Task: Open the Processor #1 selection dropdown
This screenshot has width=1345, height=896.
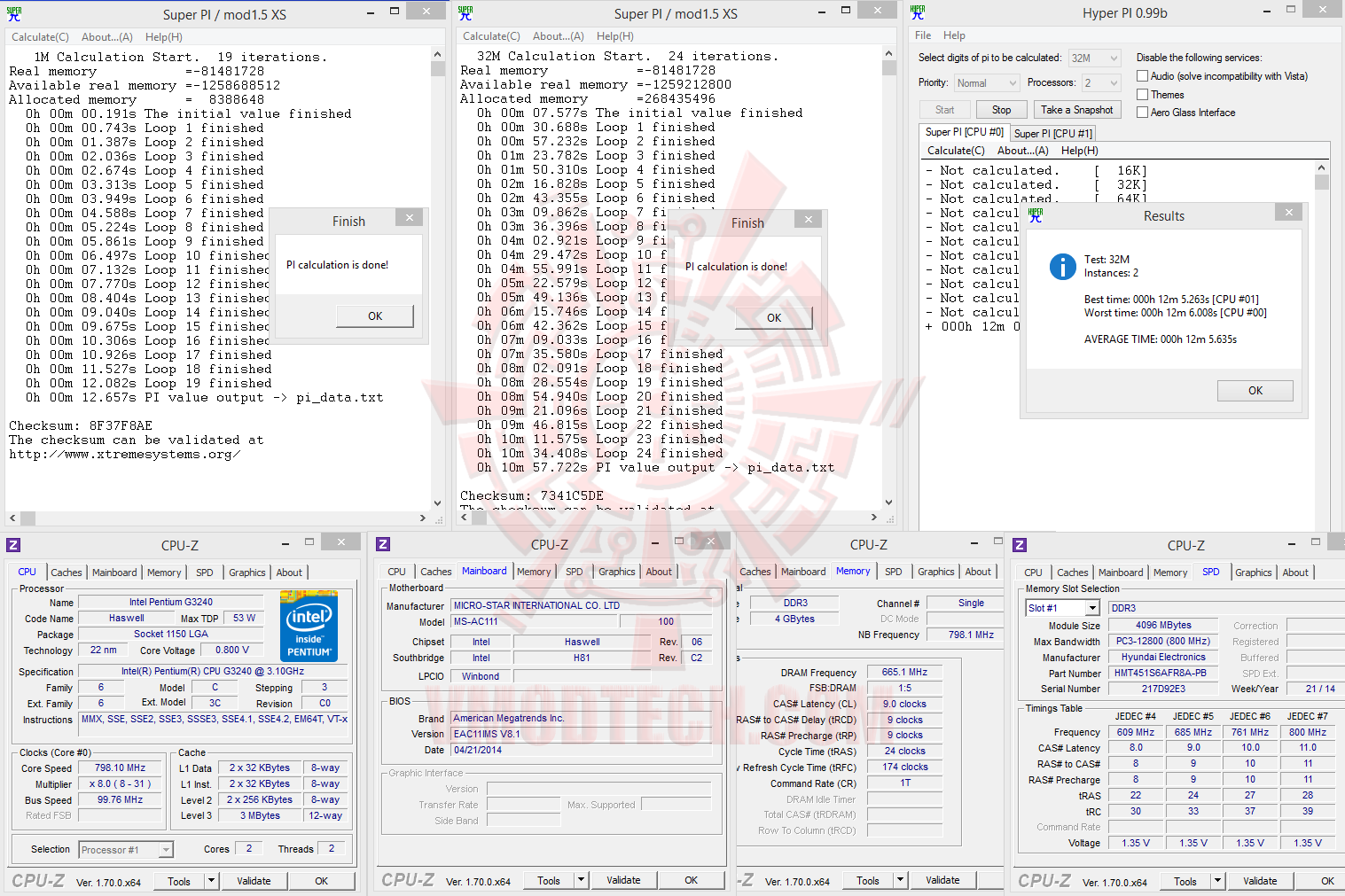Action: [x=126, y=850]
